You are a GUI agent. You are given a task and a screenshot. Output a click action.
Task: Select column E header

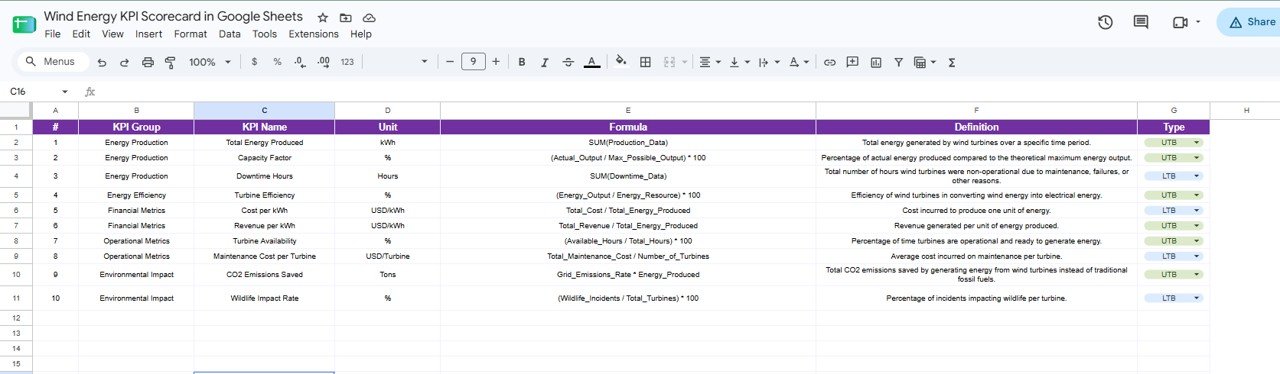(x=628, y=110)
